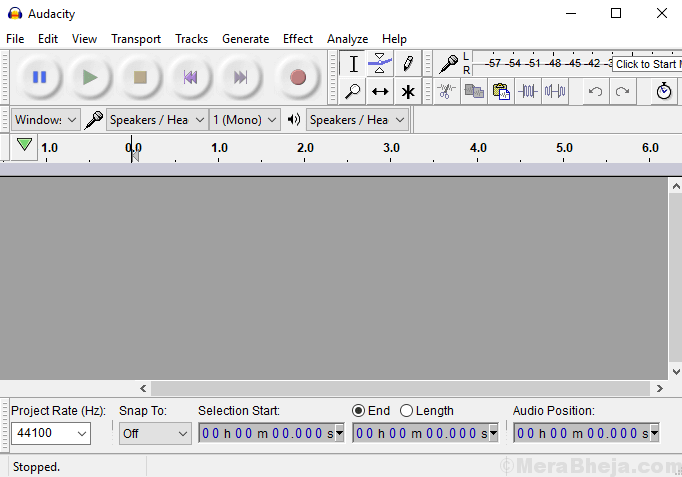682x477 pixels.
Task: Click the Audacity logo in the title bar
Action: (x=15, y=14)
